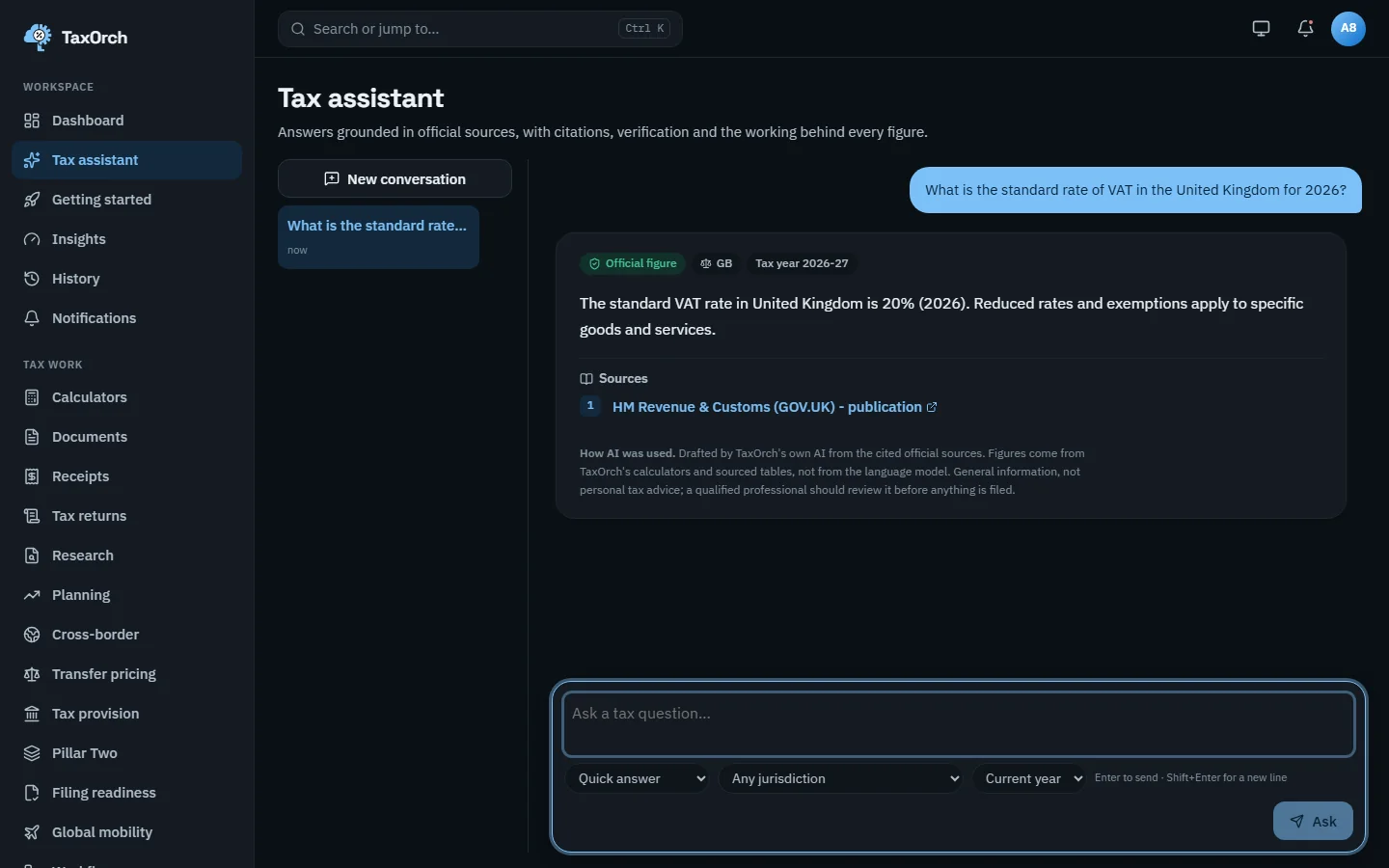Click the Calculators icon in sidebar
Image resolution: width=1389 pixels, height=868 pixels.
pos(32,397)
